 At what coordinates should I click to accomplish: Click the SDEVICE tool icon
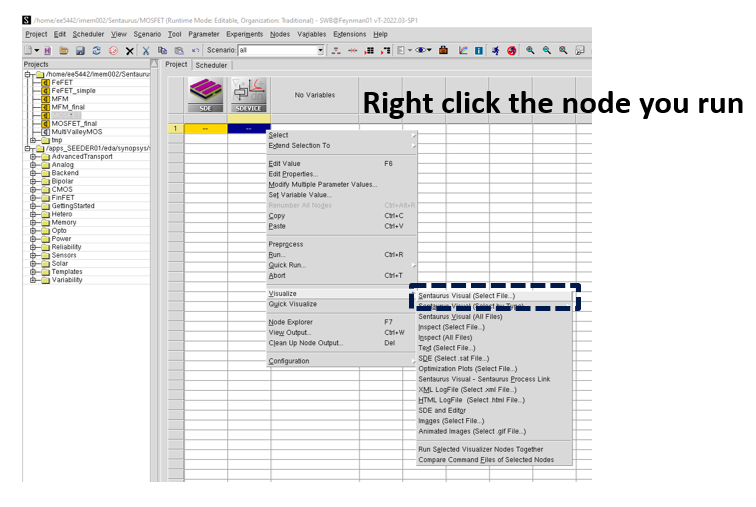pos(248,96)
